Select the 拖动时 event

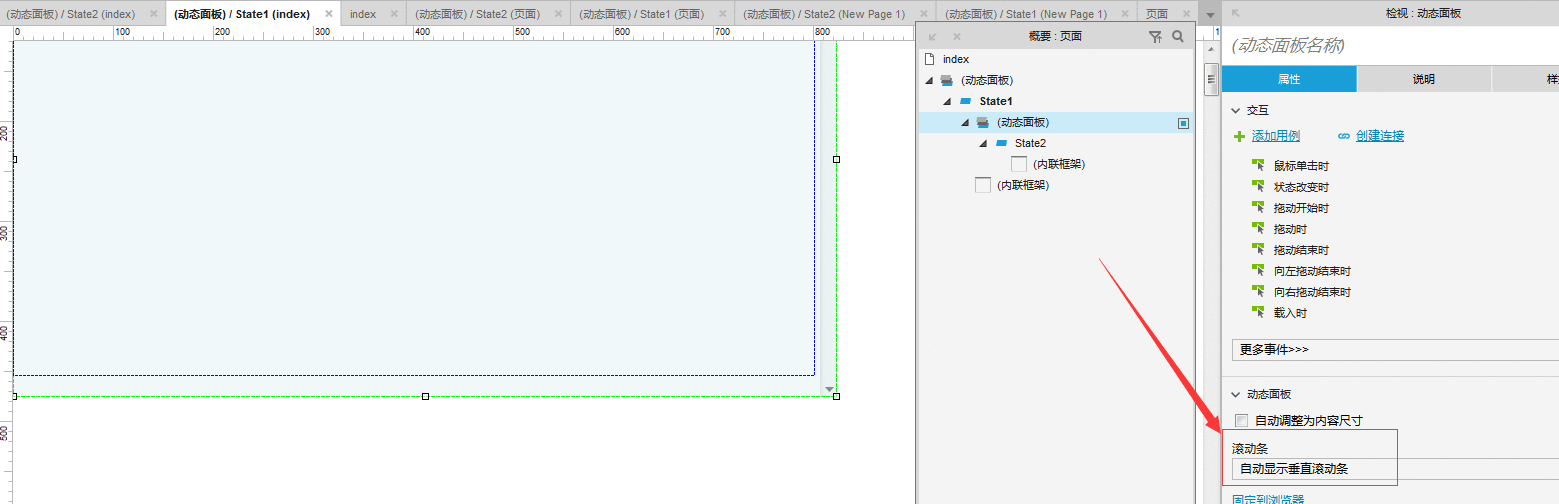[1290, 229]
